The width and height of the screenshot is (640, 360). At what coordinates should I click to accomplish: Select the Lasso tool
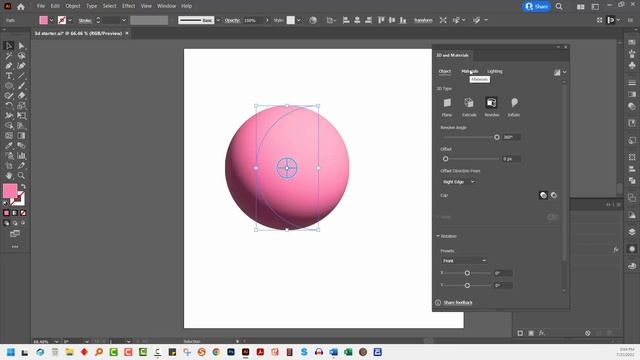21,56
